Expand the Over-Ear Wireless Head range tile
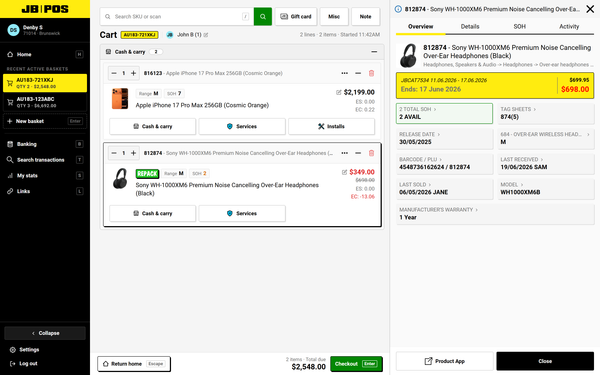Image resolution: width=600 pixels, height=375 pixels. click(x=546, y=138)
